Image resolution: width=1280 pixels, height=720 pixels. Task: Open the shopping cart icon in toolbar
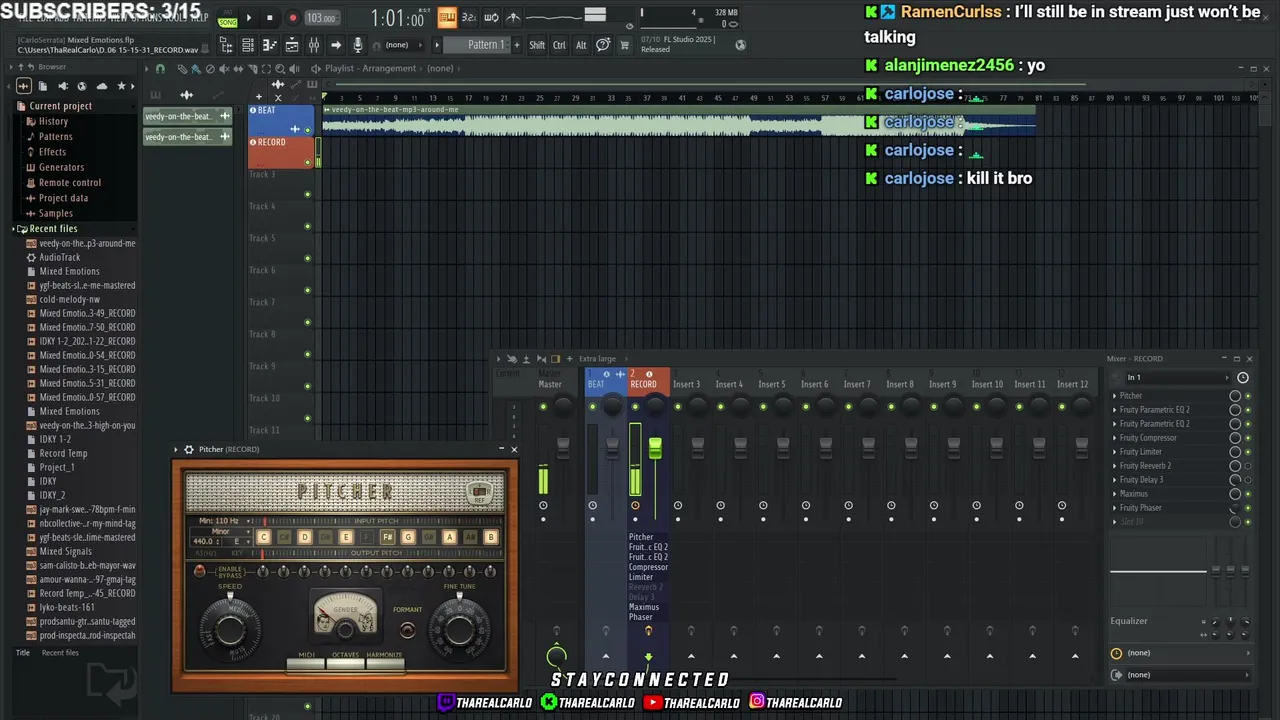coord(625,45)
